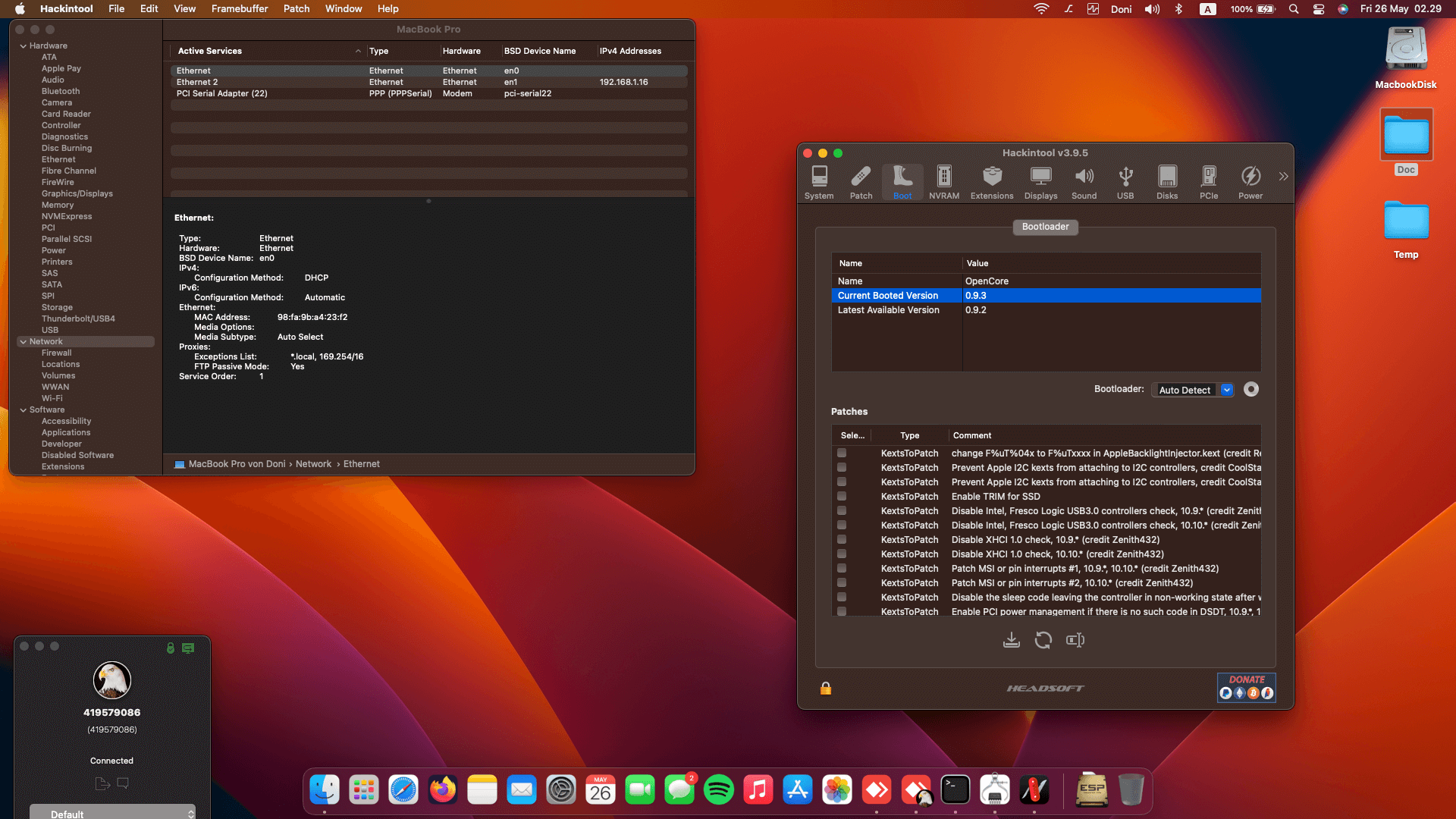Open the Patch menu in menu bar
The height and width of the screenshot is (819, 1456).
(297, 8)
